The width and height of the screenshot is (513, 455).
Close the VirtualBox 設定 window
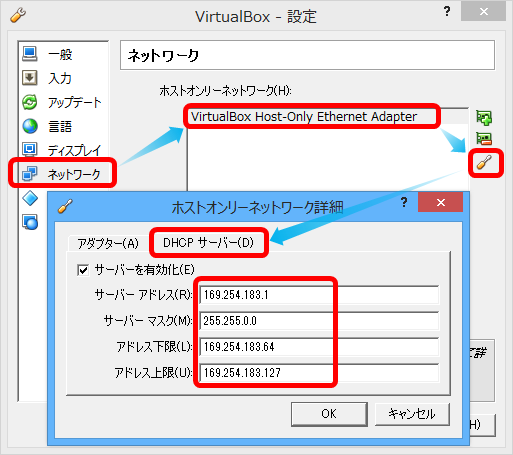point(484,12)
